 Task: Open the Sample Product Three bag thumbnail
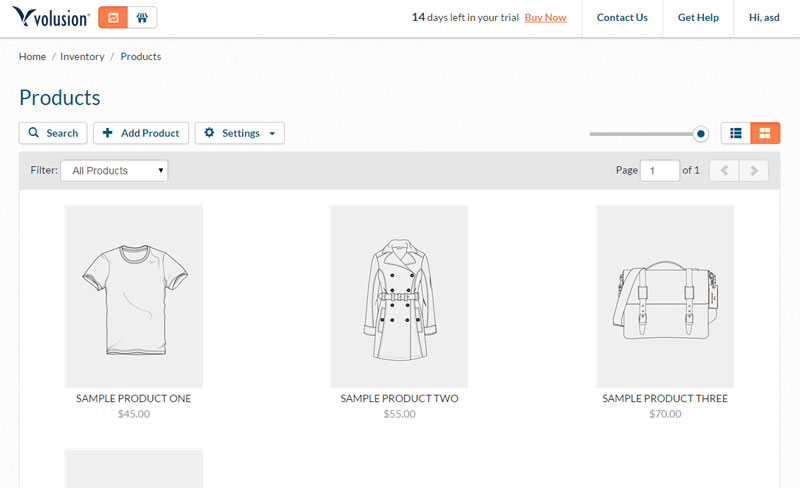[665, 297]
